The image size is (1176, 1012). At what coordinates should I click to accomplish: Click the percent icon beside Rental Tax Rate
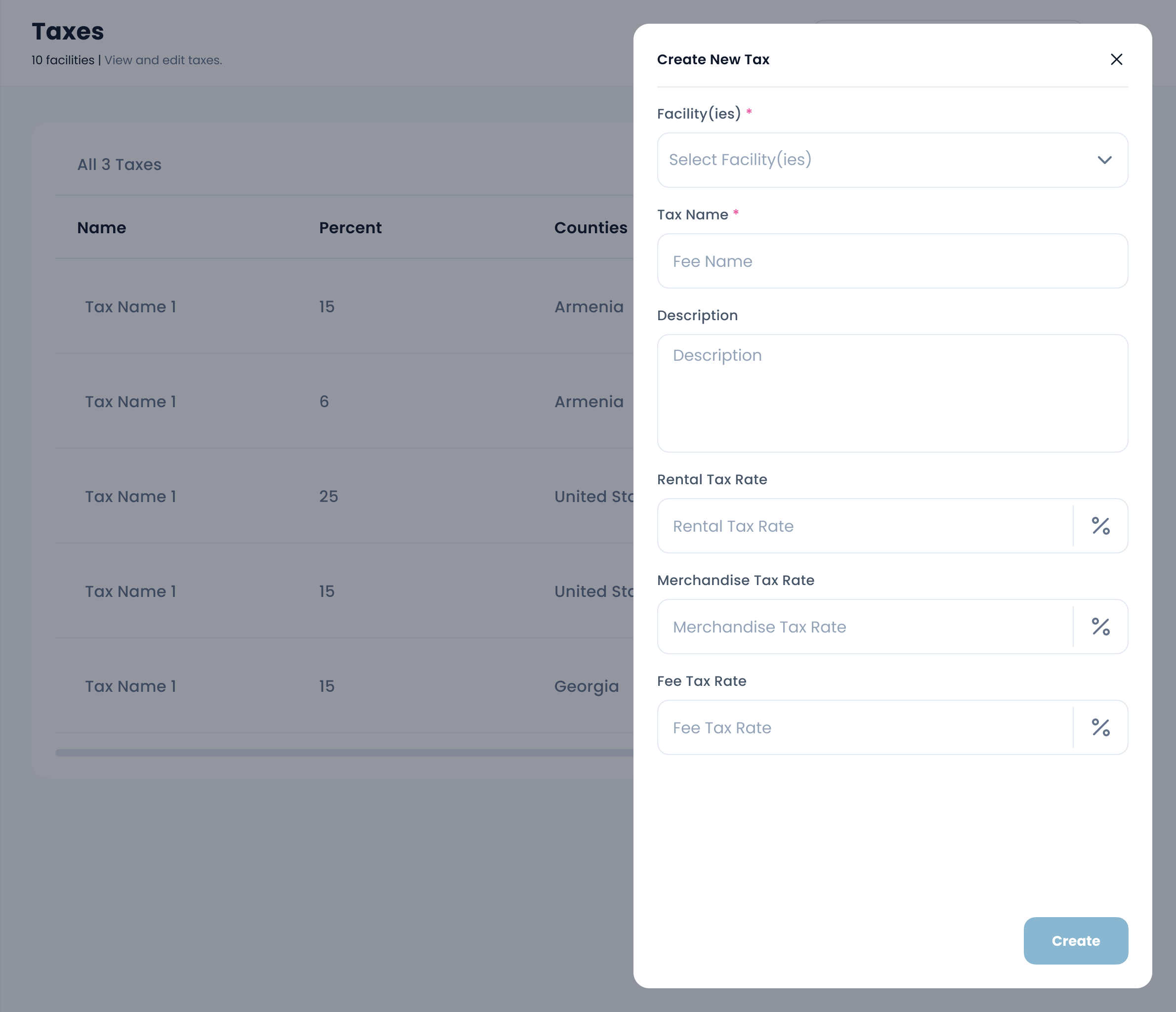[1100, 526]
